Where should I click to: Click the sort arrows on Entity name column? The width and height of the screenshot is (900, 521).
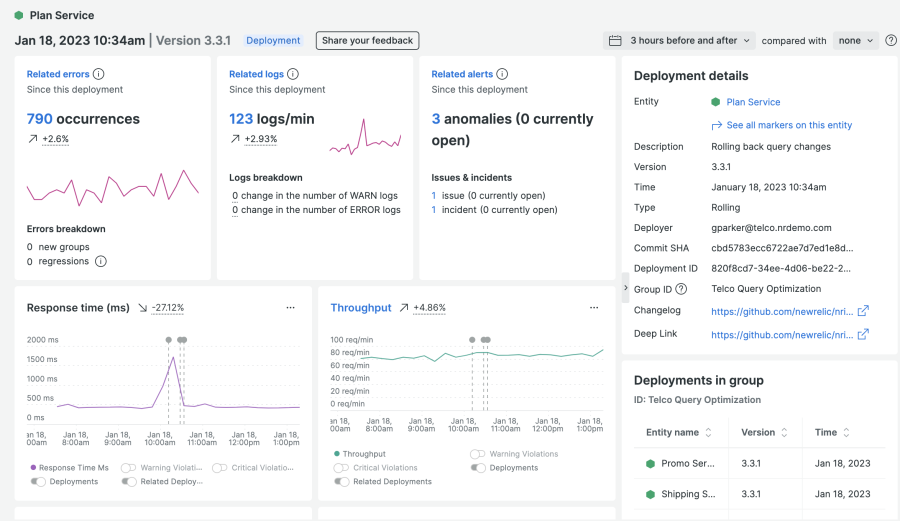click(x=708, y=433)
